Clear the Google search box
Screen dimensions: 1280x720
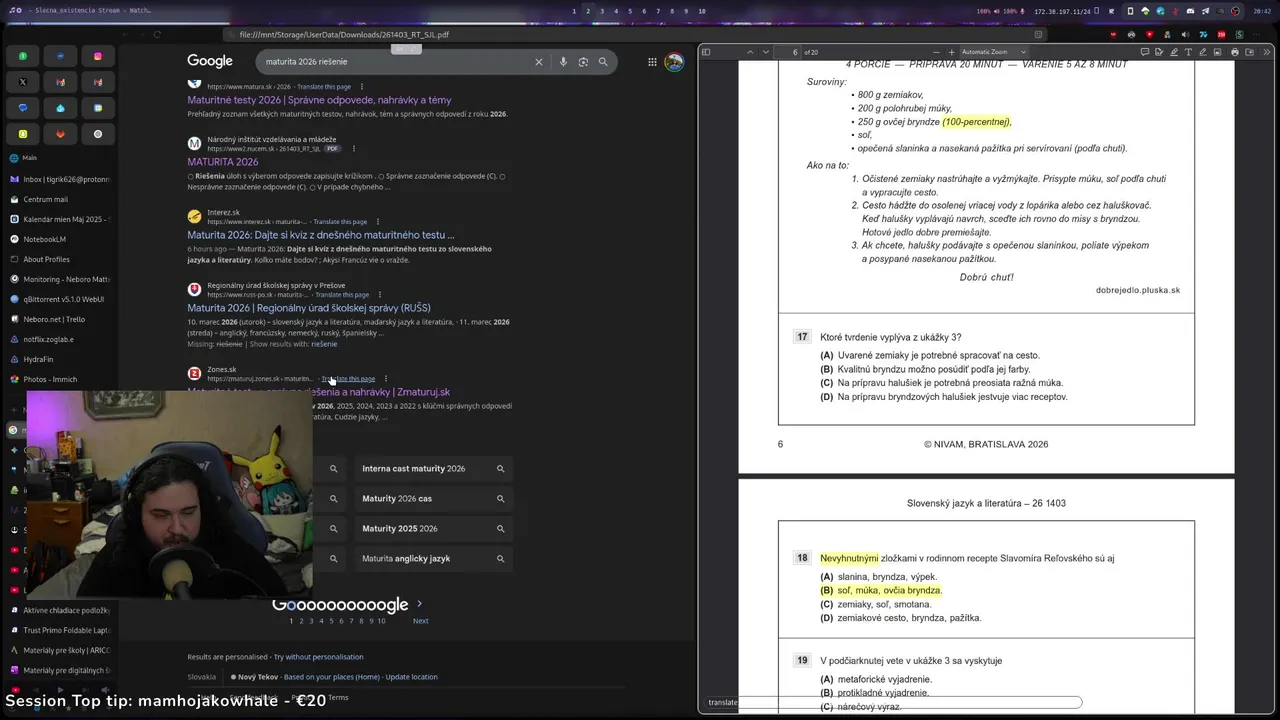click(x=538, y=62)
